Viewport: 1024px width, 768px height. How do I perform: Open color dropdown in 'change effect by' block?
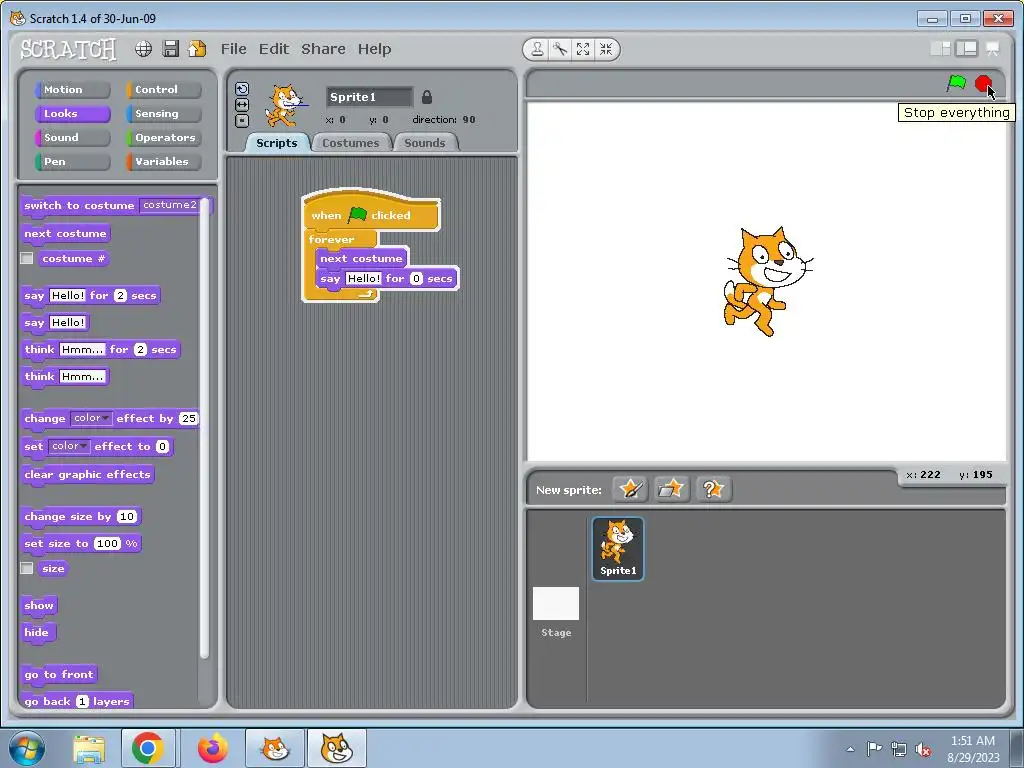91,418
